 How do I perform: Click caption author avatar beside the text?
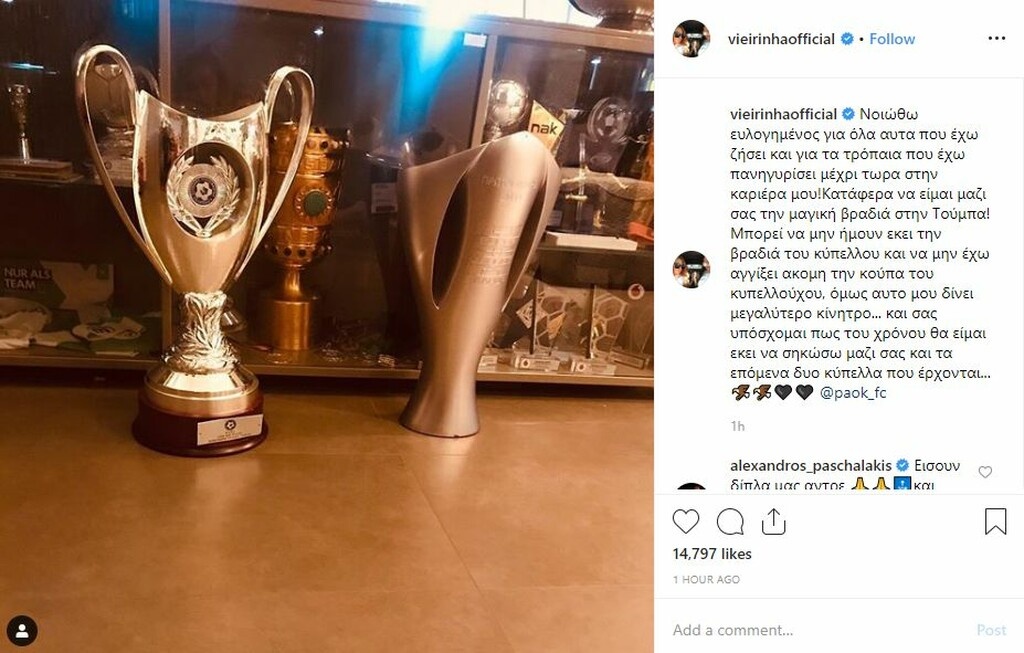point(691,269)
